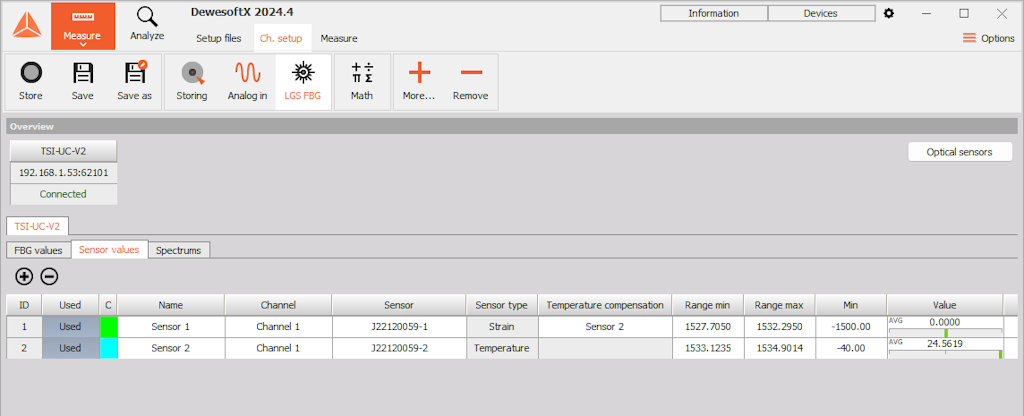Open Sensor 2 cyan color swatch
This screenshot has width=1024, height=416.
click(x=108, y=348)
